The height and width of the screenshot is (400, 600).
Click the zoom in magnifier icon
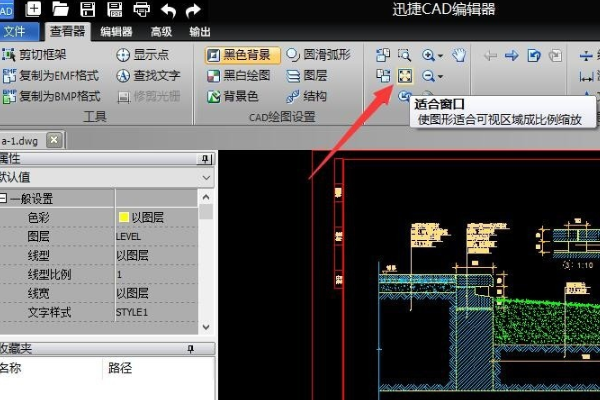(428, 56)
